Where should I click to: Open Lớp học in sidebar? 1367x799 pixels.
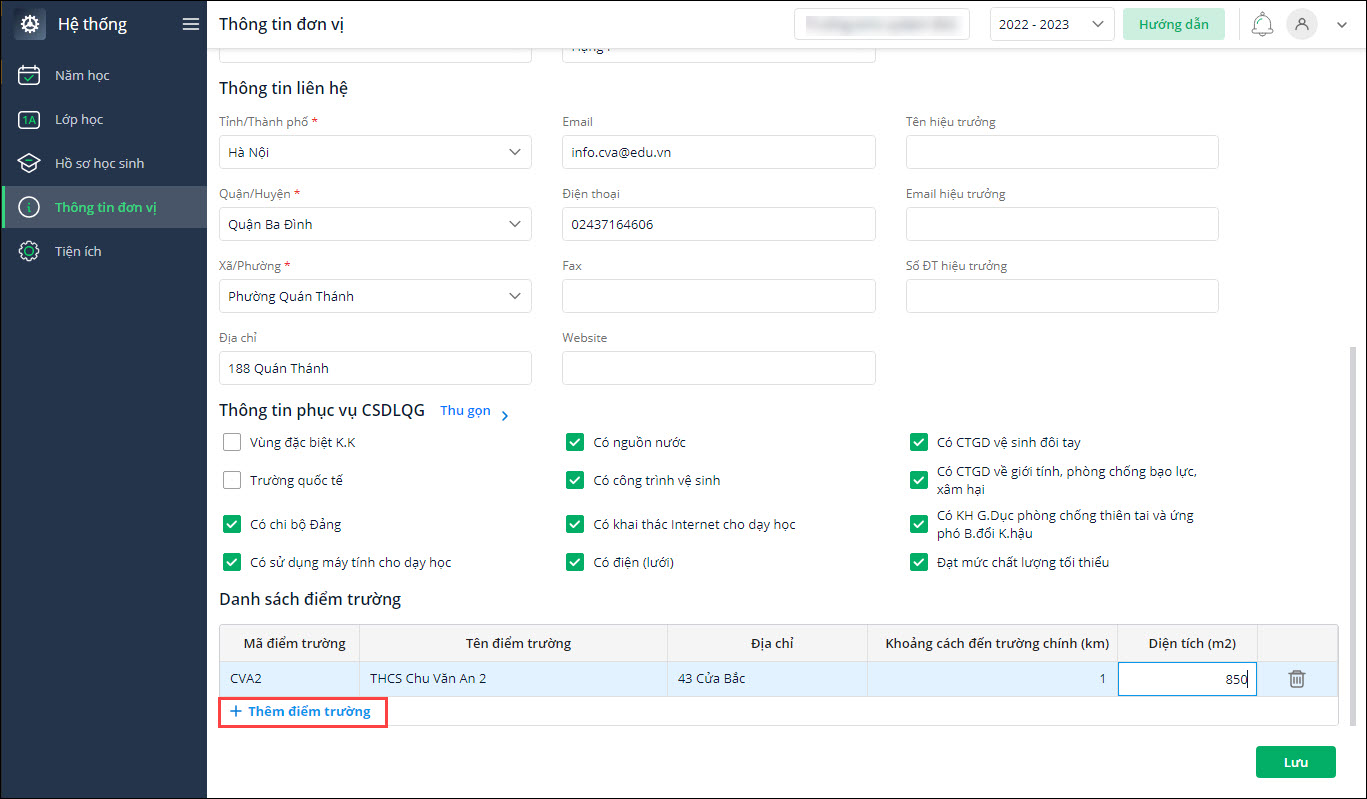[104, 120]
